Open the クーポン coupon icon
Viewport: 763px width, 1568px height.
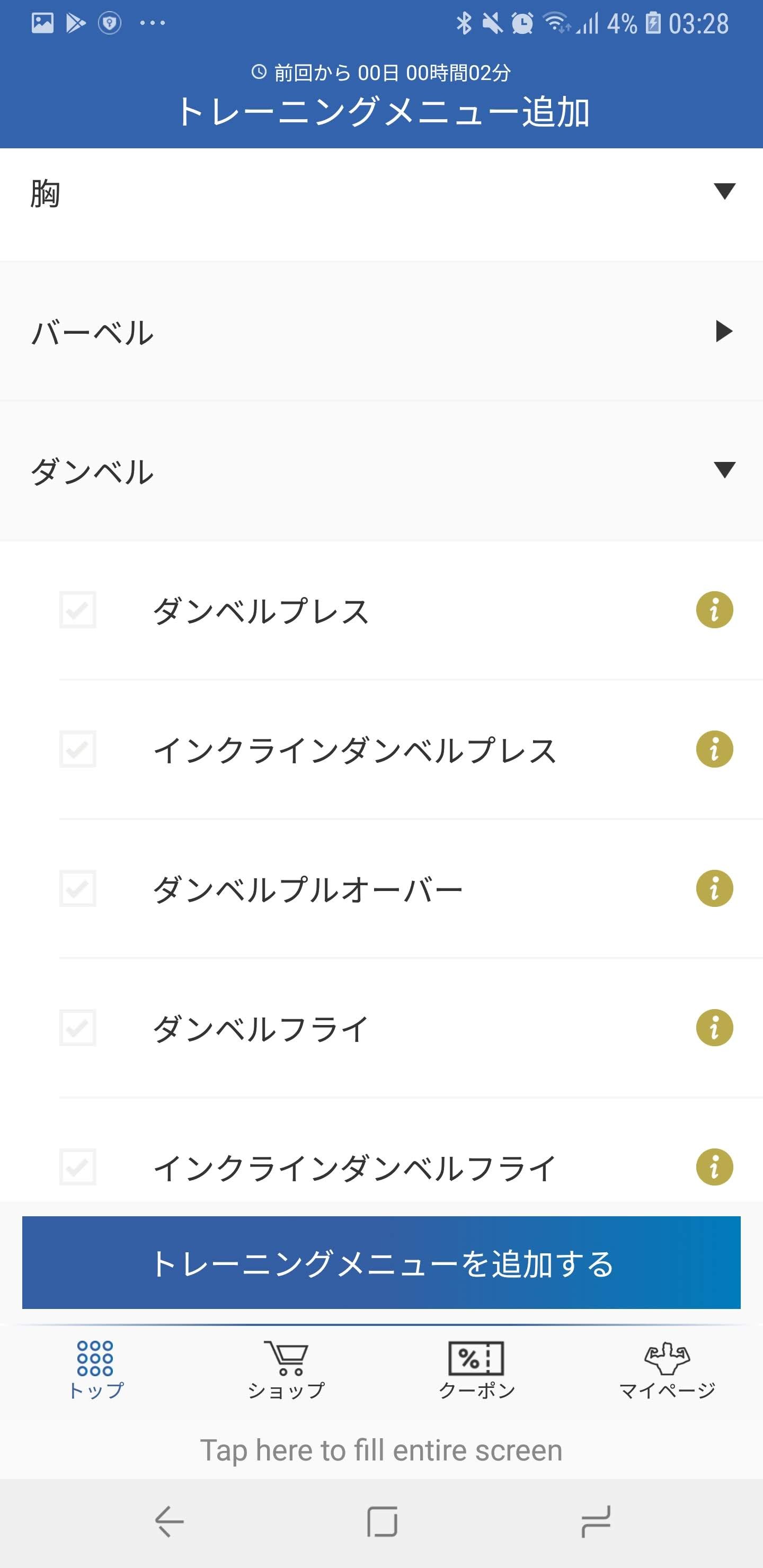click(x=476, y=1359)
